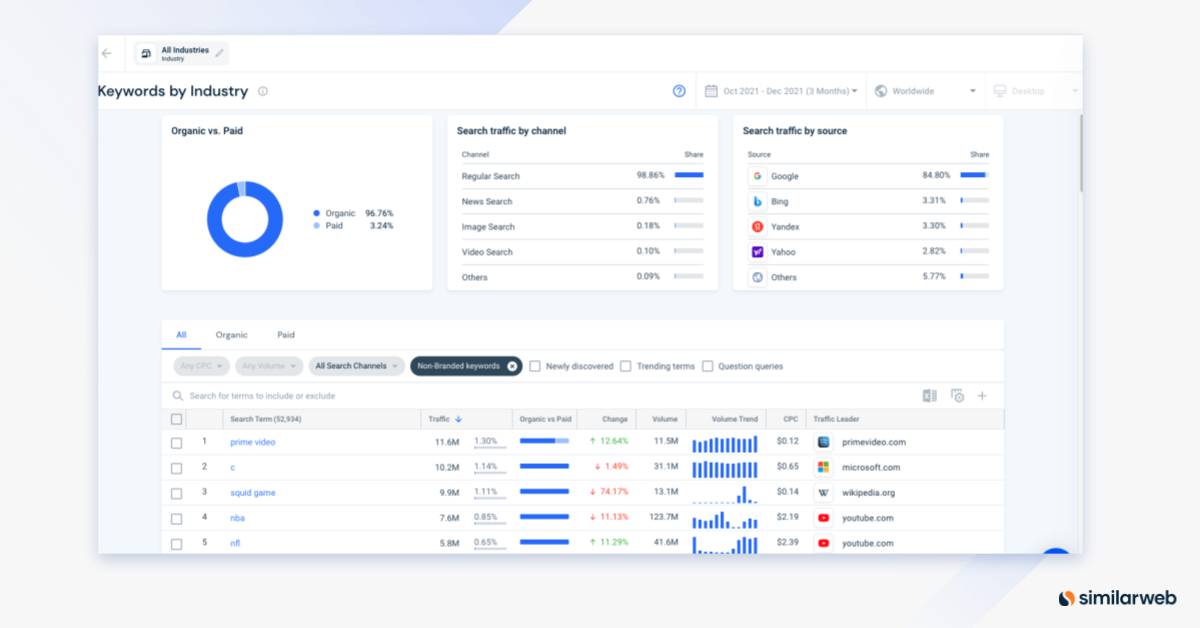Click the back arrow in the header

click(107, 53)
